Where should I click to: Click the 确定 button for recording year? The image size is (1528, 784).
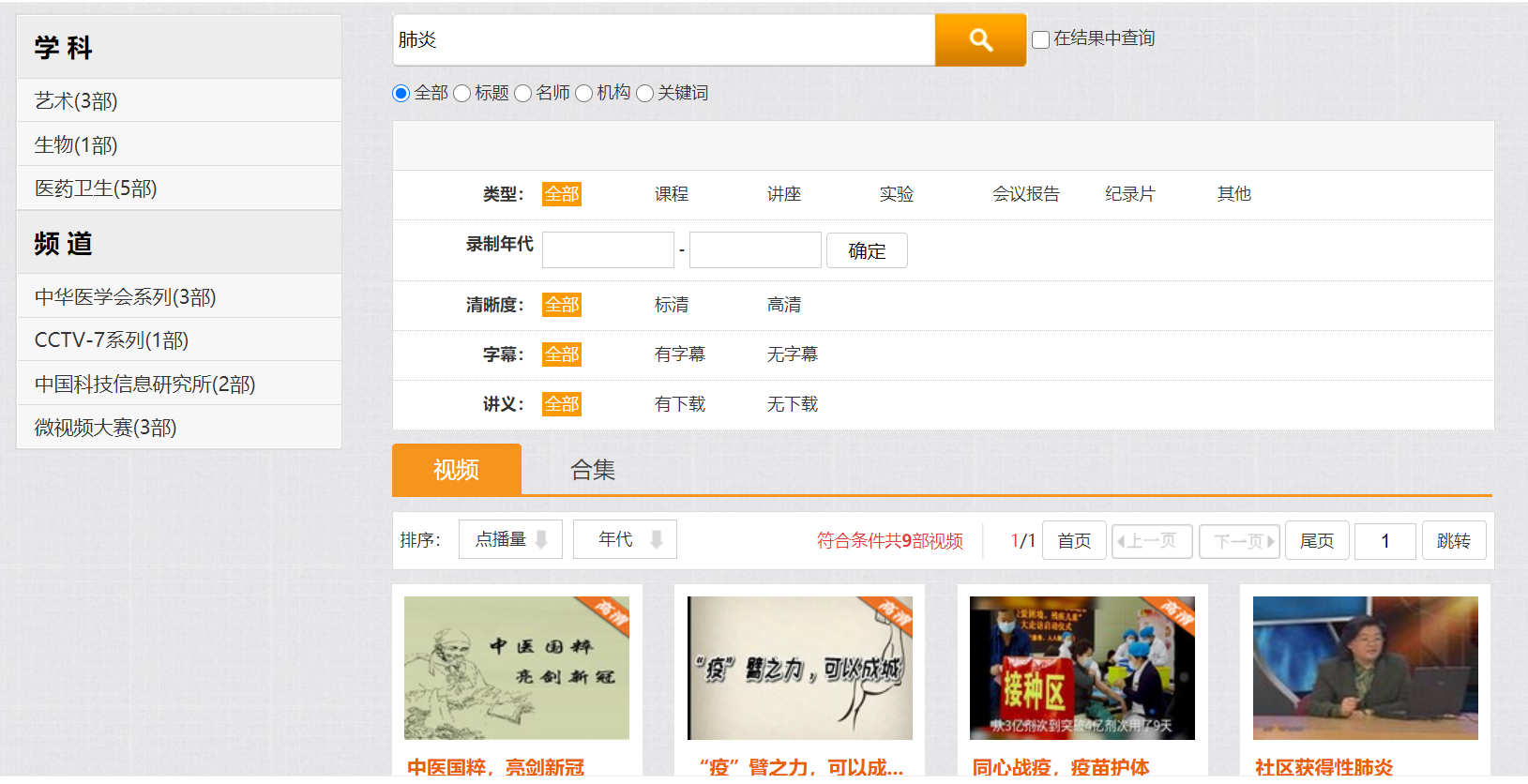tap(867, 251)
